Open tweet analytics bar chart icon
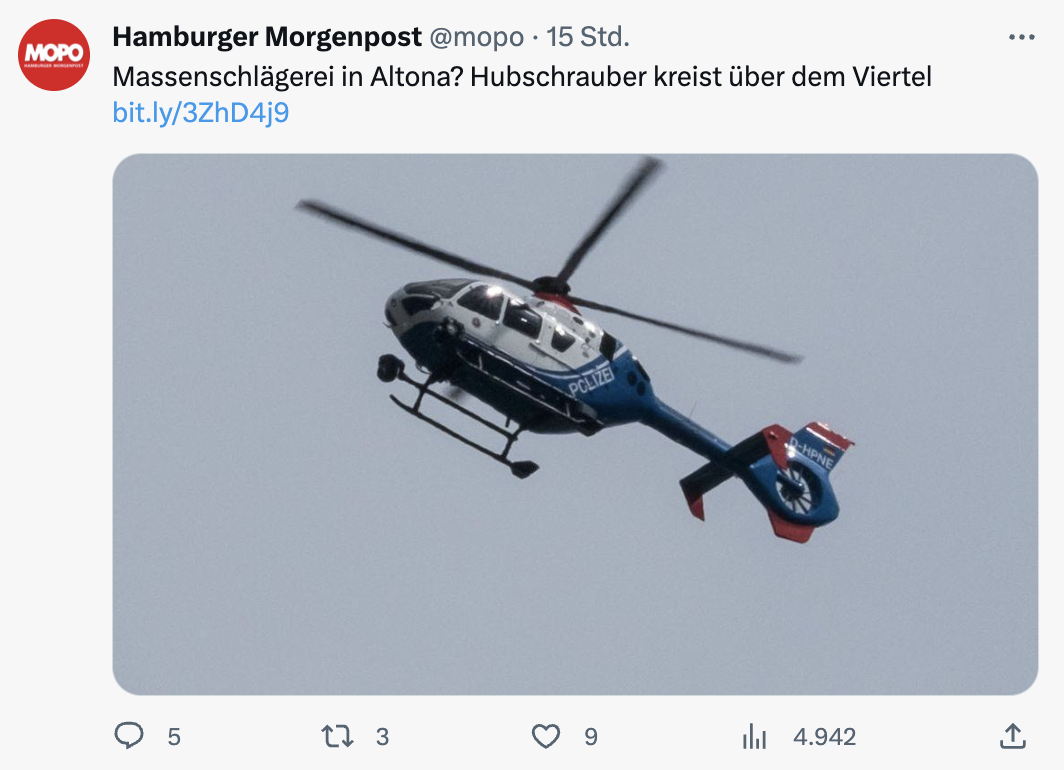The height and width of the screenshot is (770, 1064). point(754,736)
